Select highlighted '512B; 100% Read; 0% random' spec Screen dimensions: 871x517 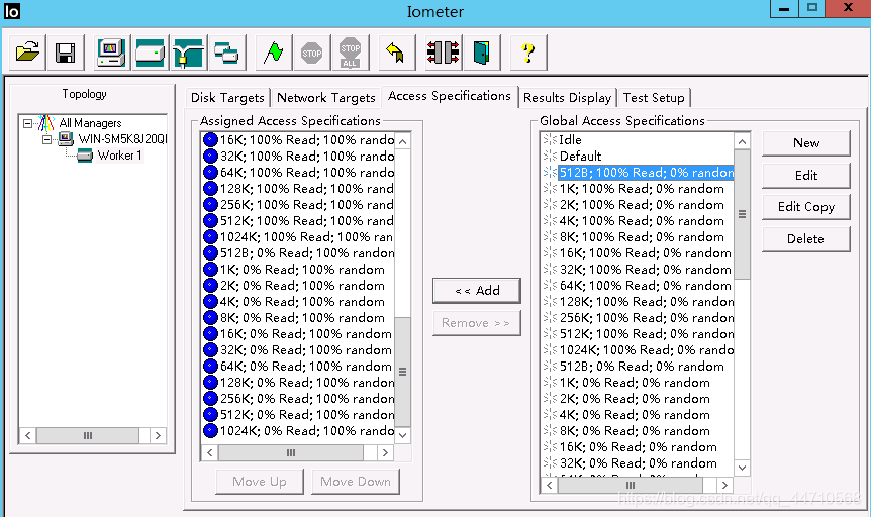coord(647,173)
